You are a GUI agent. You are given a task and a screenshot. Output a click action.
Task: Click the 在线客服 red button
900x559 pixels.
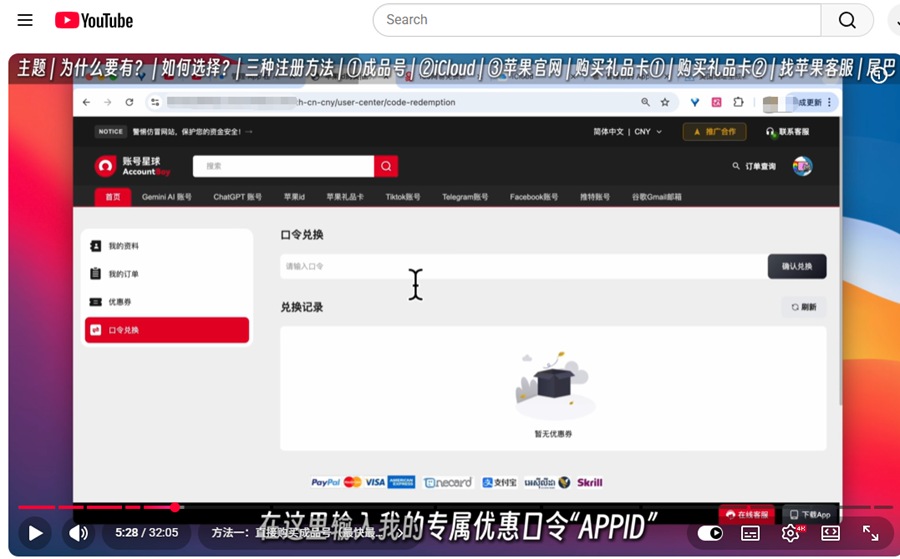click(746, 514)
